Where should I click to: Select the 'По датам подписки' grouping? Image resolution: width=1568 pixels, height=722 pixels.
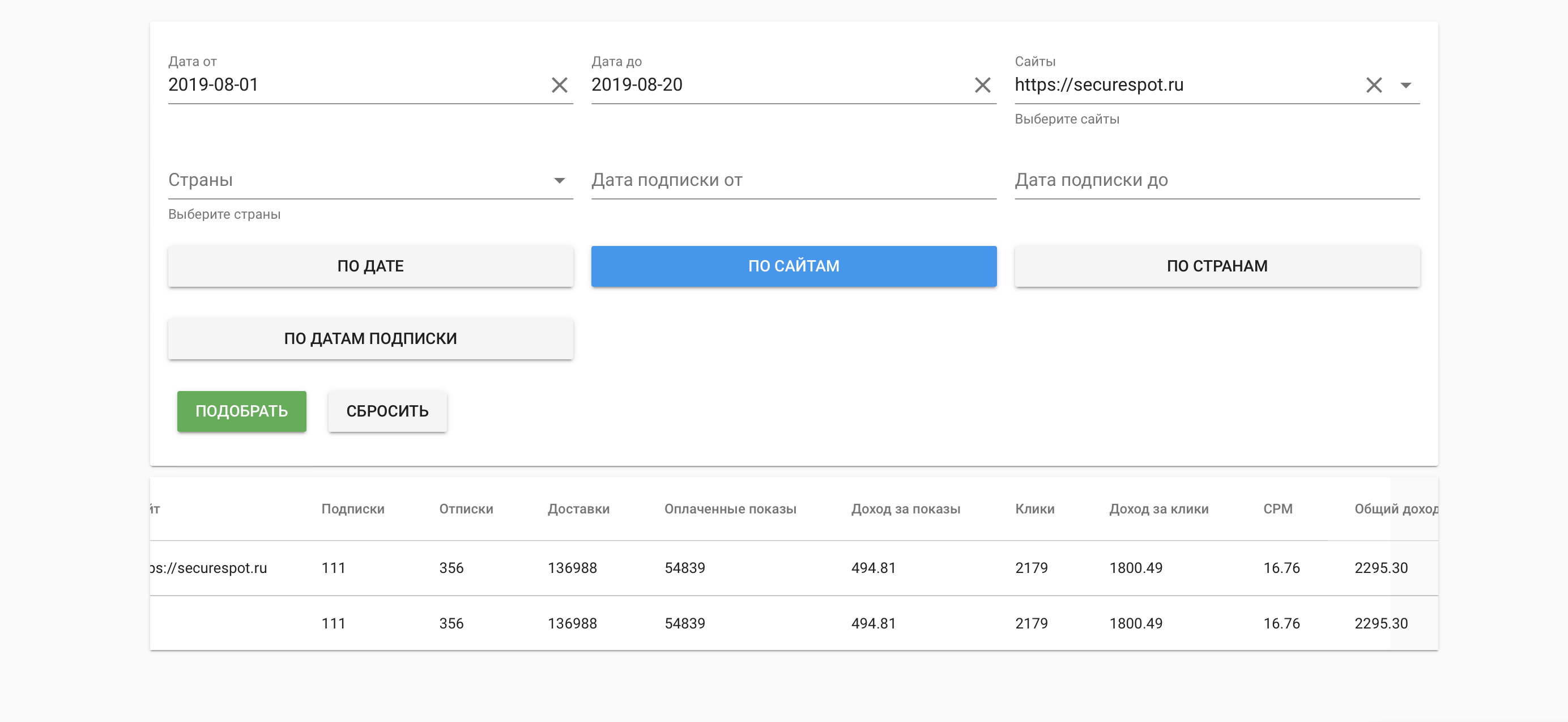(370, 338)
